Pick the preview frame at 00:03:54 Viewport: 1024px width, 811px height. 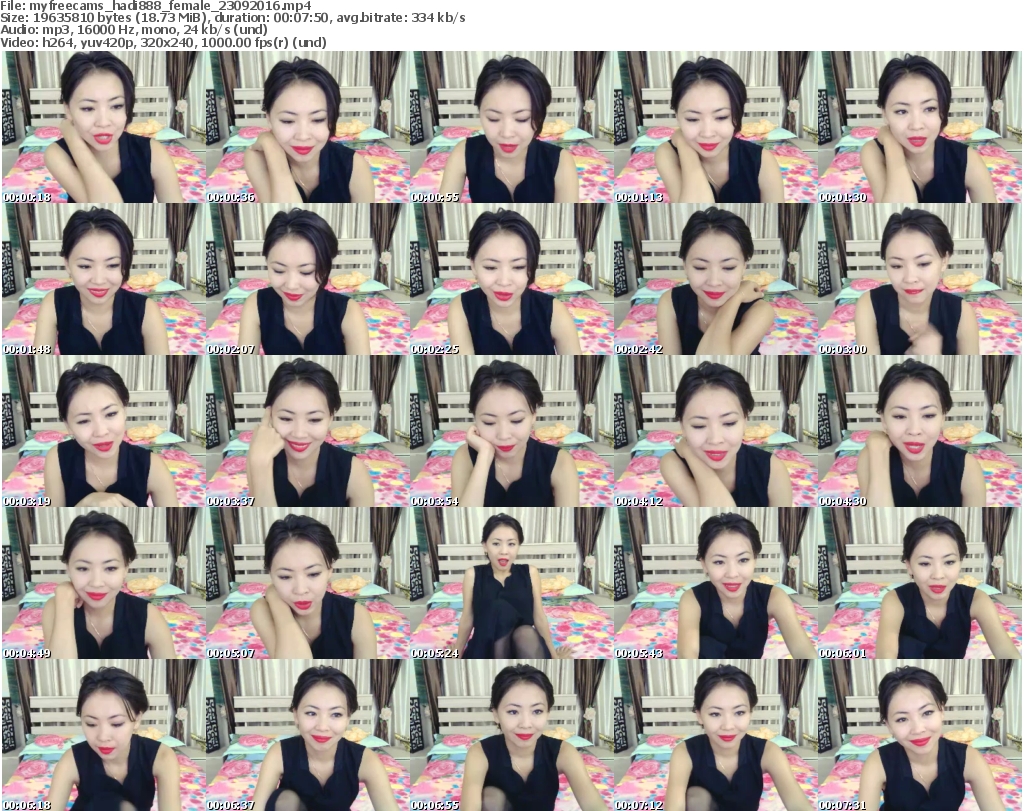[512, 432]
